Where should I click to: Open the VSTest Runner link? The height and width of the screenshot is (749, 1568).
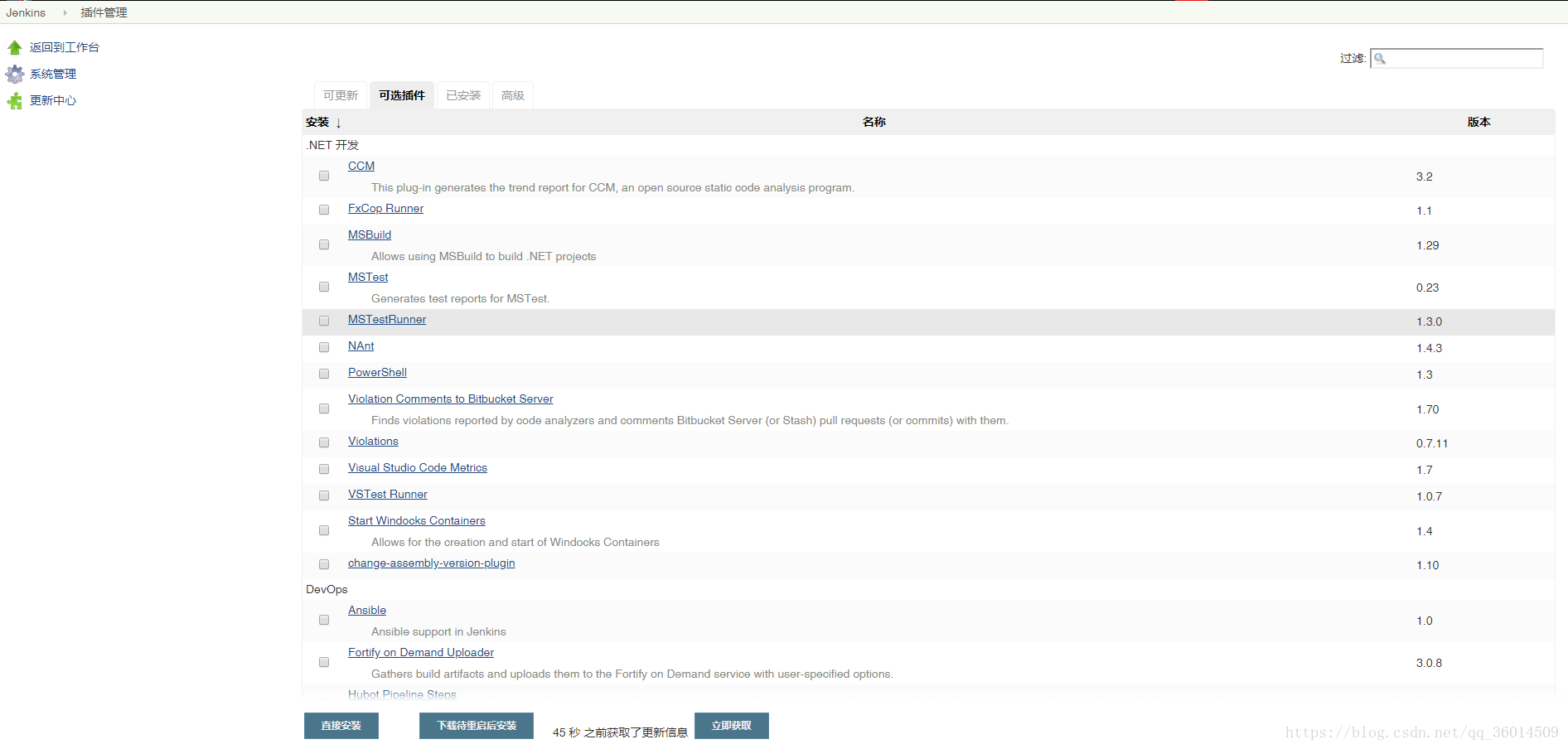click(388, 494)
